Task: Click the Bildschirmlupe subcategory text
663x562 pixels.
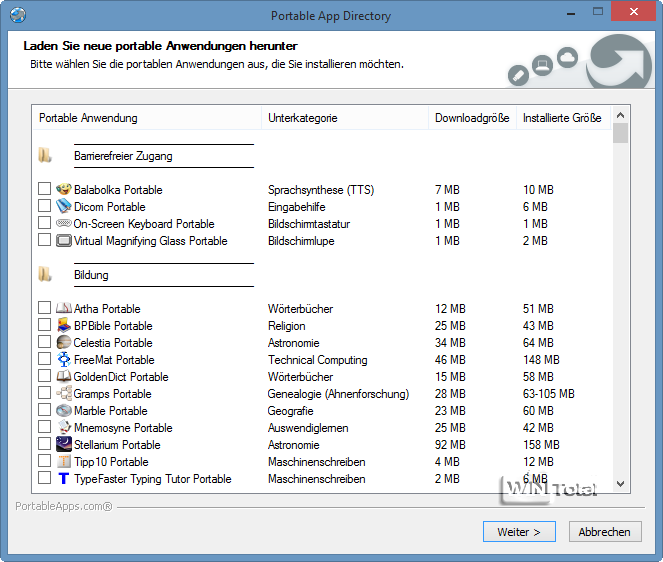Action: (x=301, y=241)
